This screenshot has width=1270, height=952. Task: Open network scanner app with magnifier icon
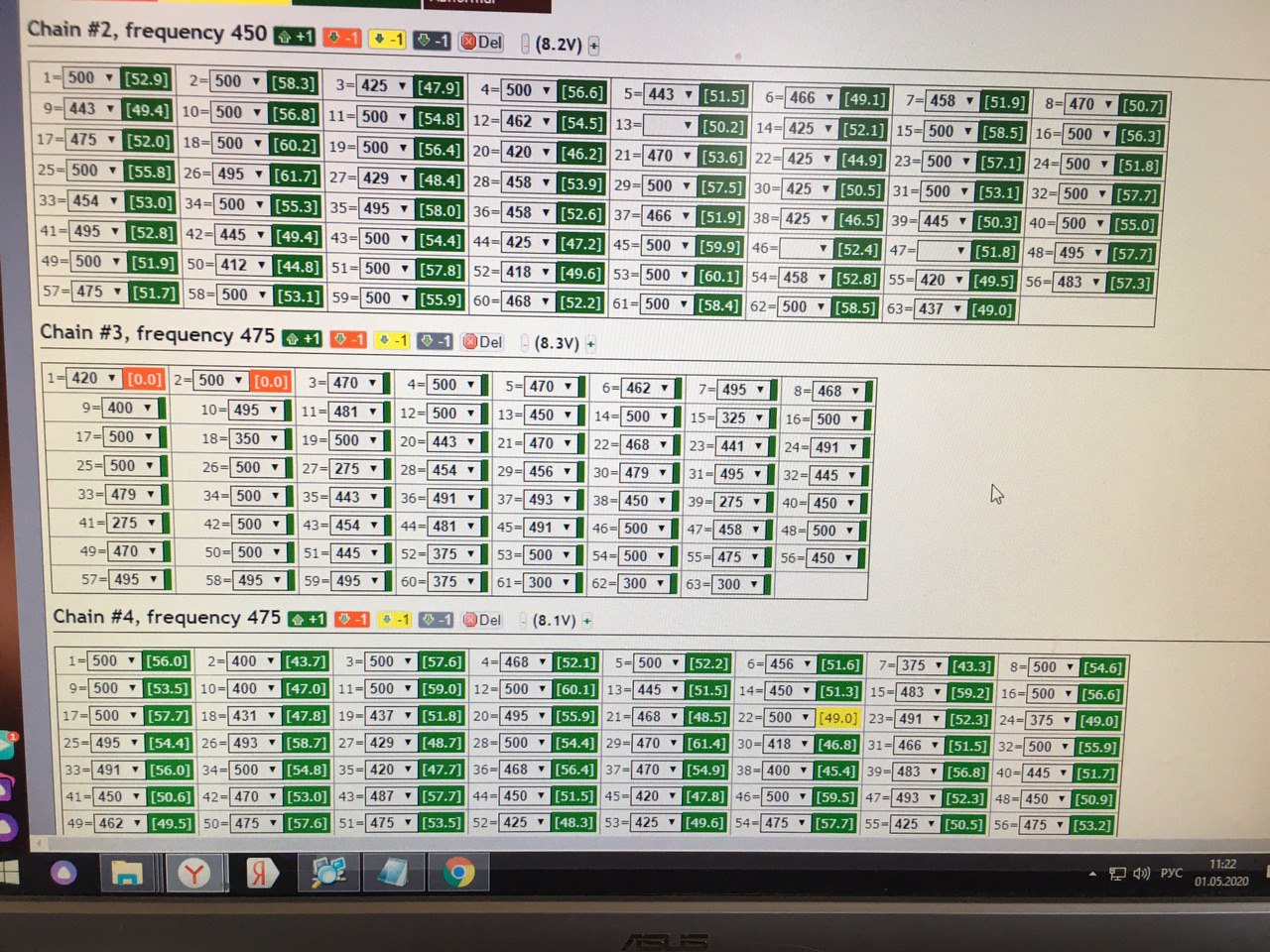[x=328, y=874]
